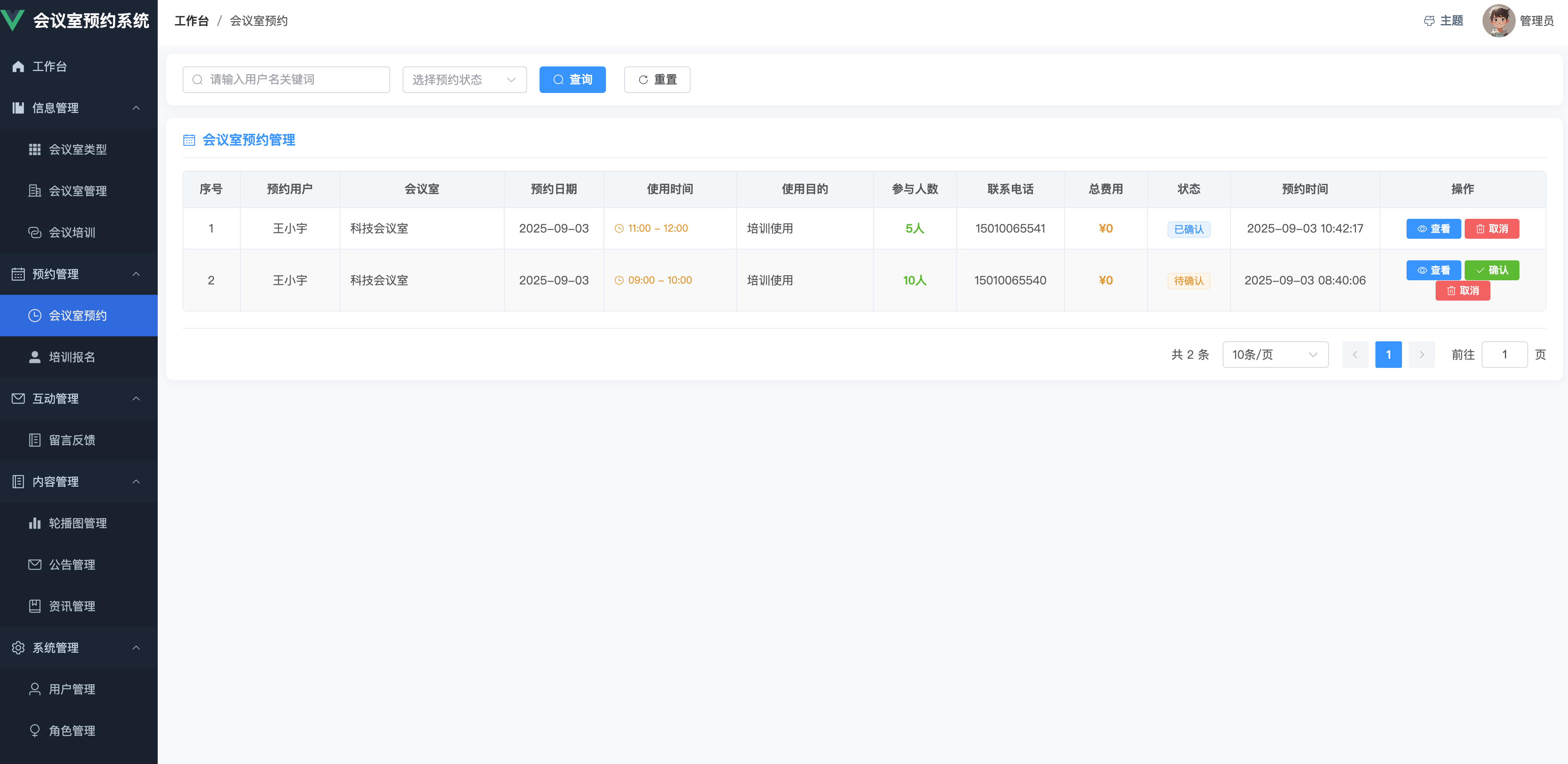Image resolution: width=1568 pixels, height=764 pixels.
Task: Click the home icon beside 工作台
Action: tap(18, 66)
